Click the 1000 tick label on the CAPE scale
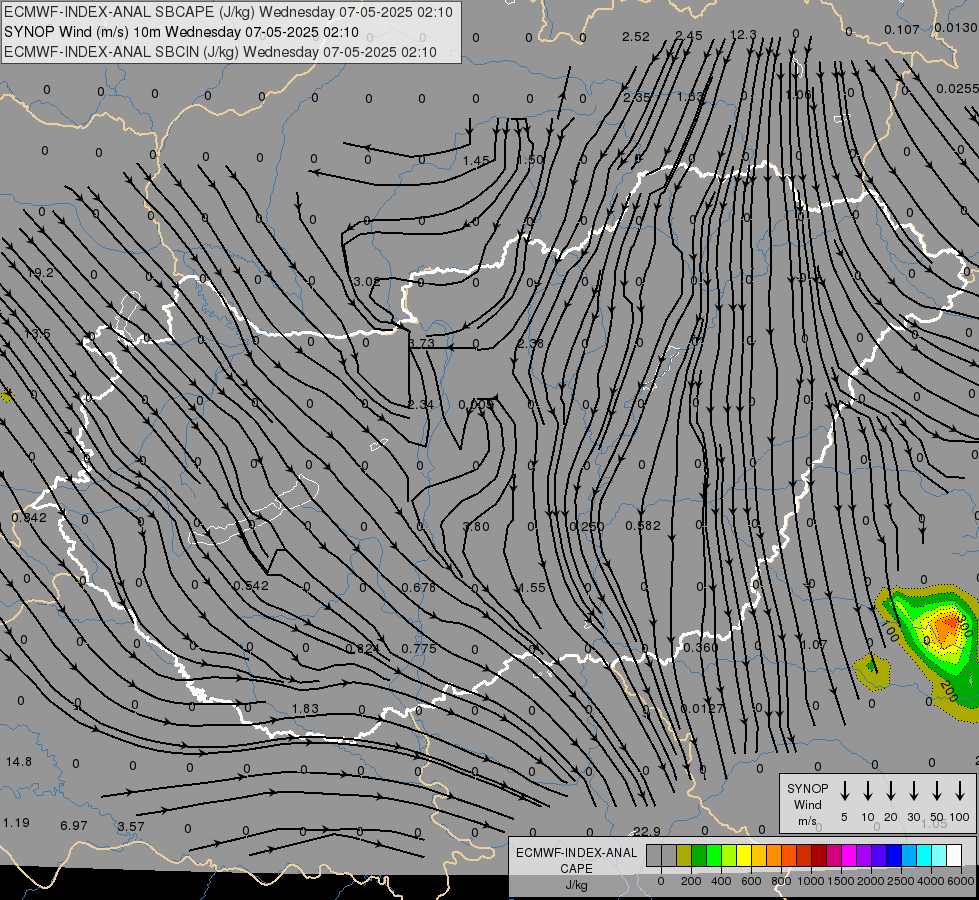979x900 pixels. pyautogui.click(x=810, y=881)
